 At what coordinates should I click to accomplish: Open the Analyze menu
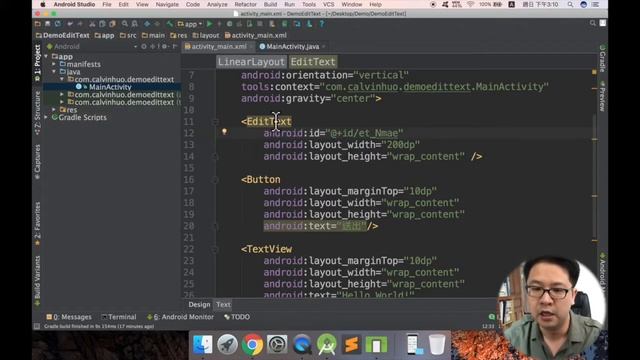coord(217,4)
